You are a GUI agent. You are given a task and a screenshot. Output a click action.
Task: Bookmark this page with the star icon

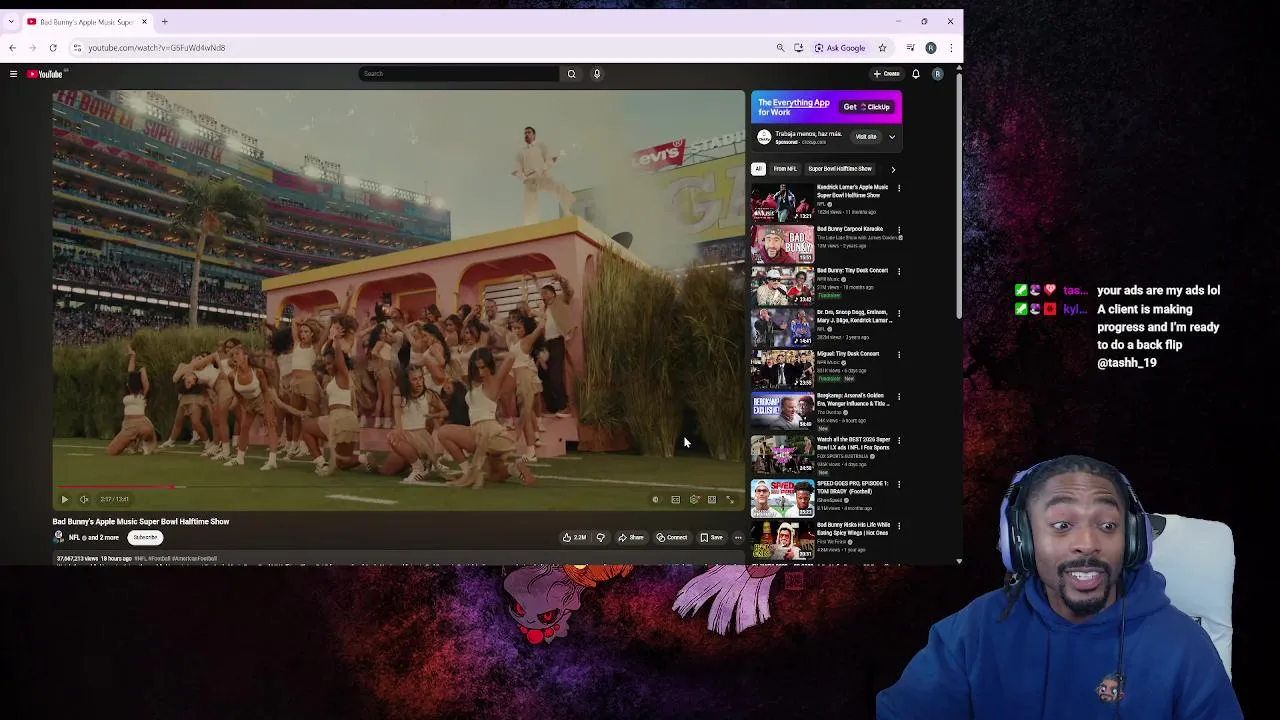[x=882, y=48]
